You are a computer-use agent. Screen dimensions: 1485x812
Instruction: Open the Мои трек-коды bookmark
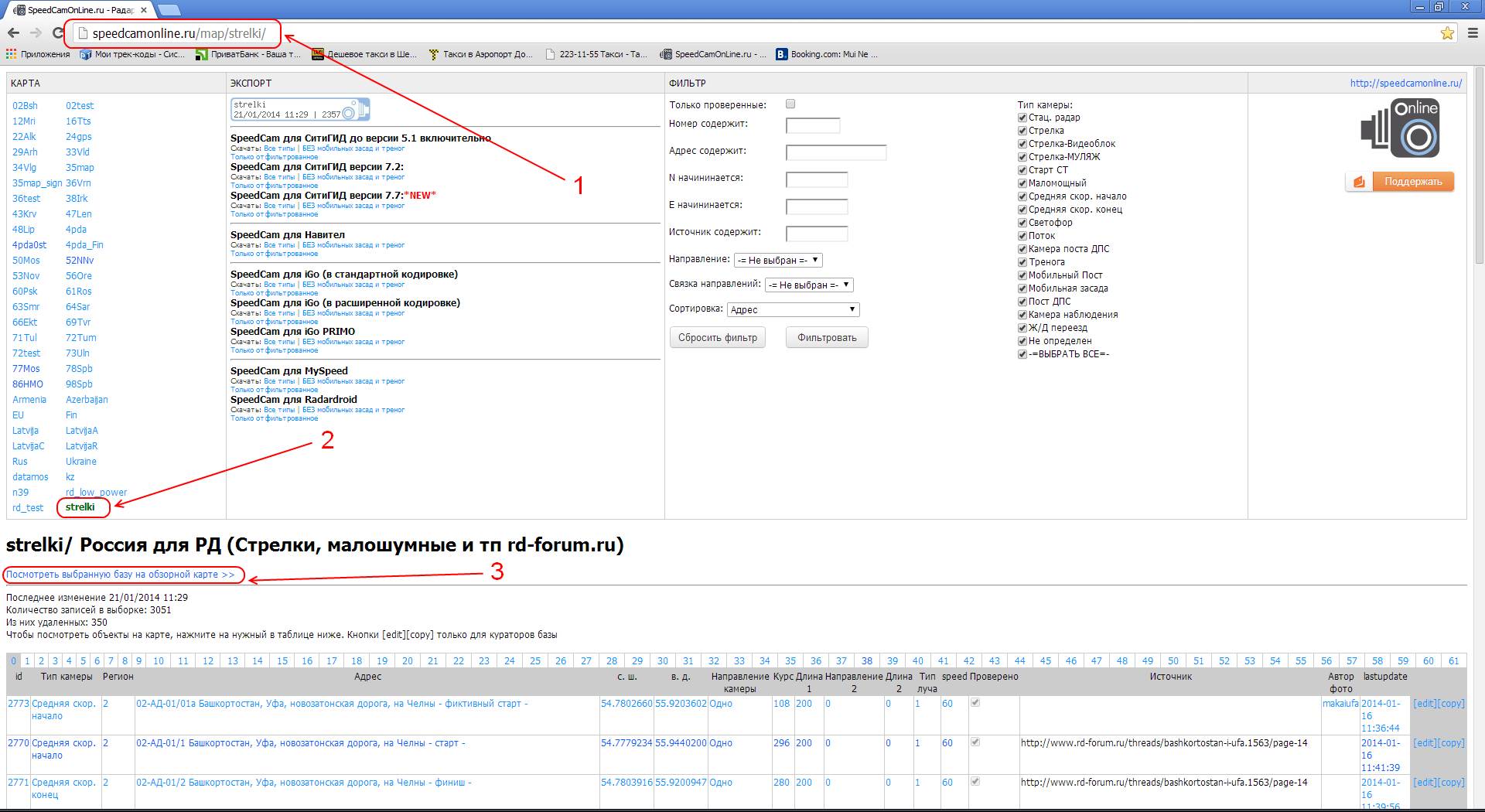pos(132,54)
